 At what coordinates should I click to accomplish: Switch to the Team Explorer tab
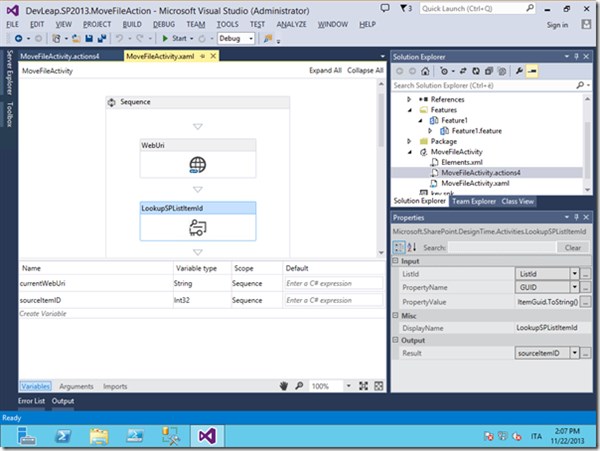click(474, 201)
